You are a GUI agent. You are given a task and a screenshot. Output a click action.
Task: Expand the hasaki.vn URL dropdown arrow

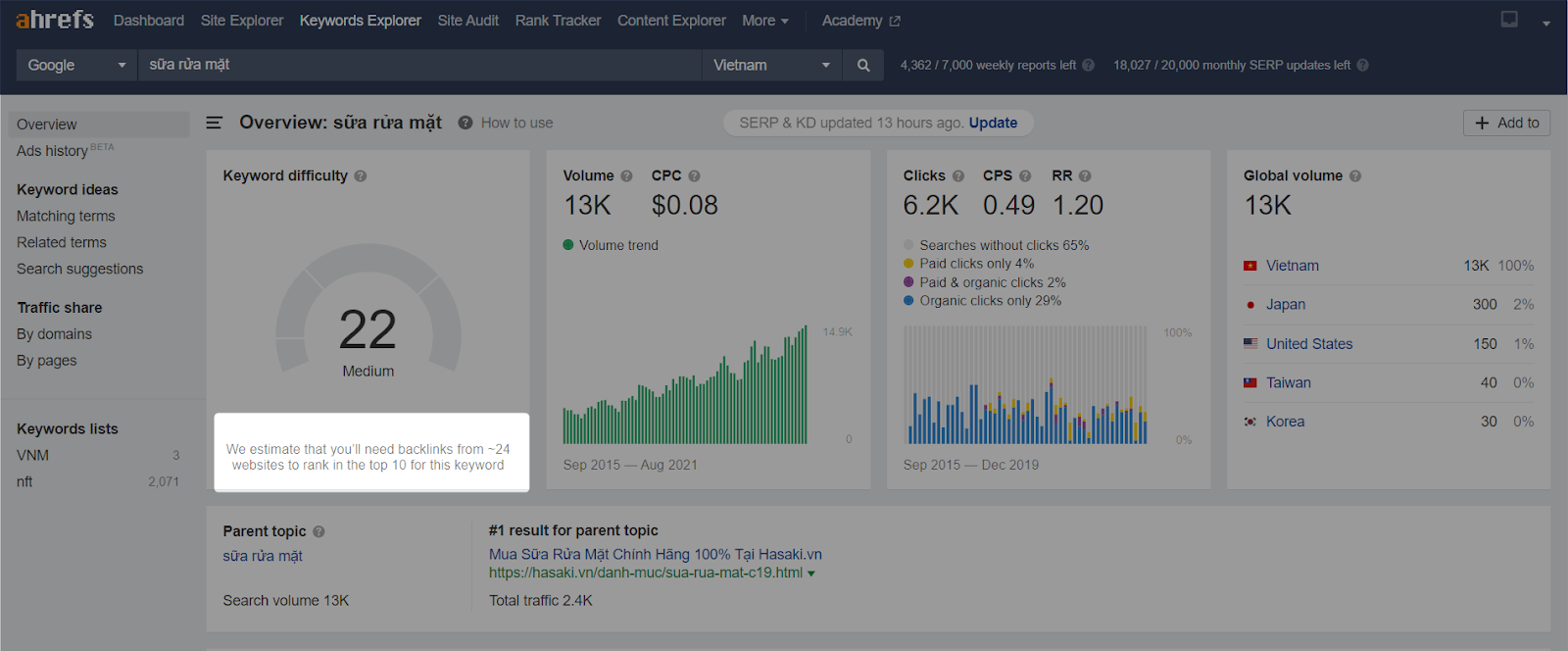(x=811, y=574)
